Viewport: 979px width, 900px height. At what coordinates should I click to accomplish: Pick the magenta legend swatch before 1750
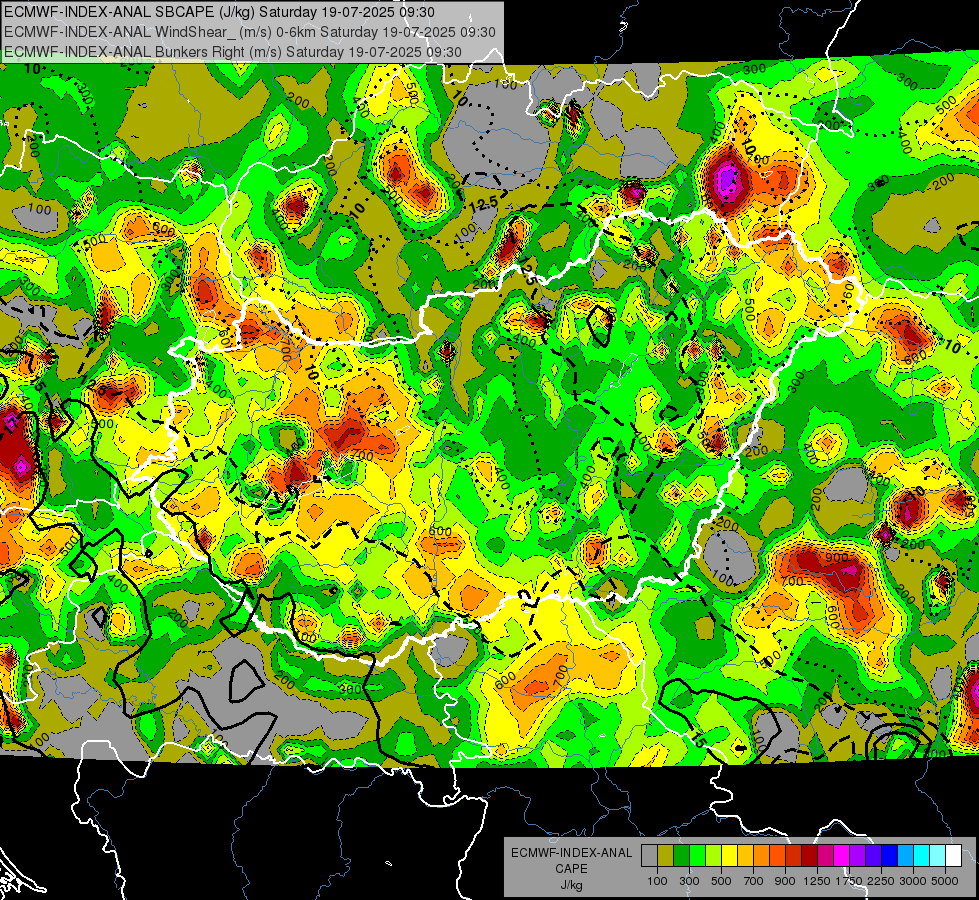[842, 856]
